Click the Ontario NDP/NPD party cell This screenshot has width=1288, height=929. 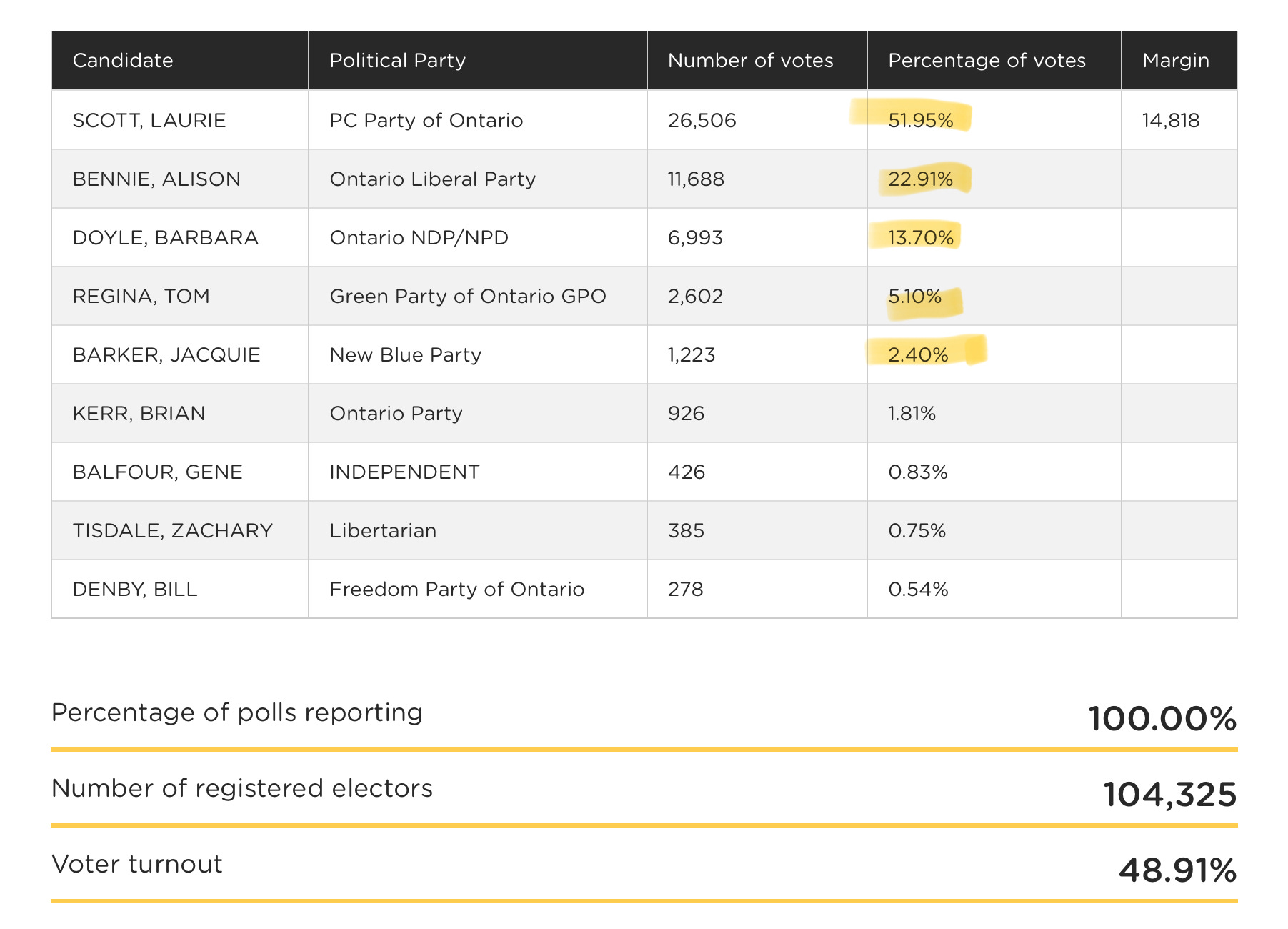(478, 237)
